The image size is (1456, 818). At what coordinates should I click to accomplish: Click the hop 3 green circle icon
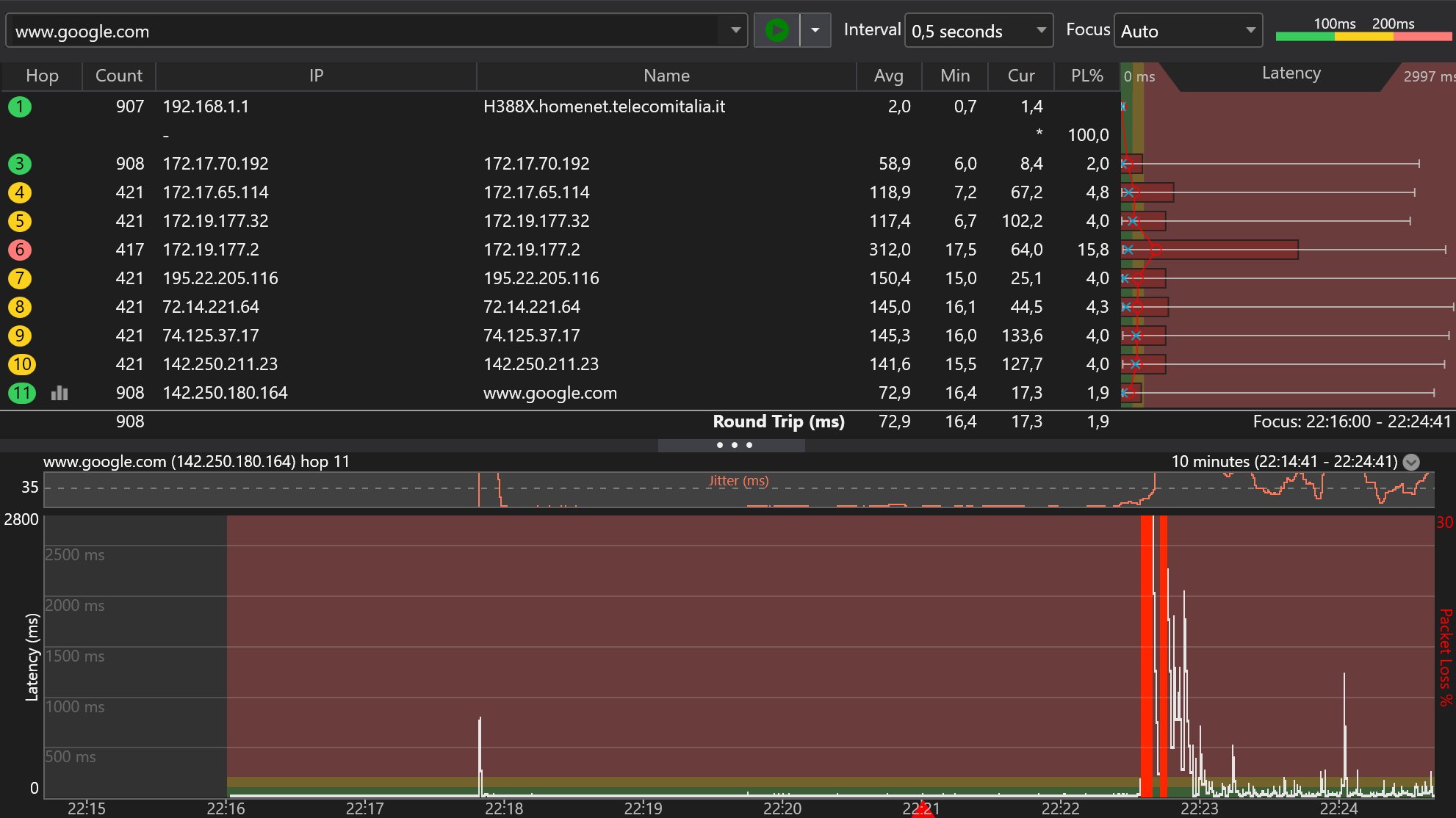tap(20, 164)
